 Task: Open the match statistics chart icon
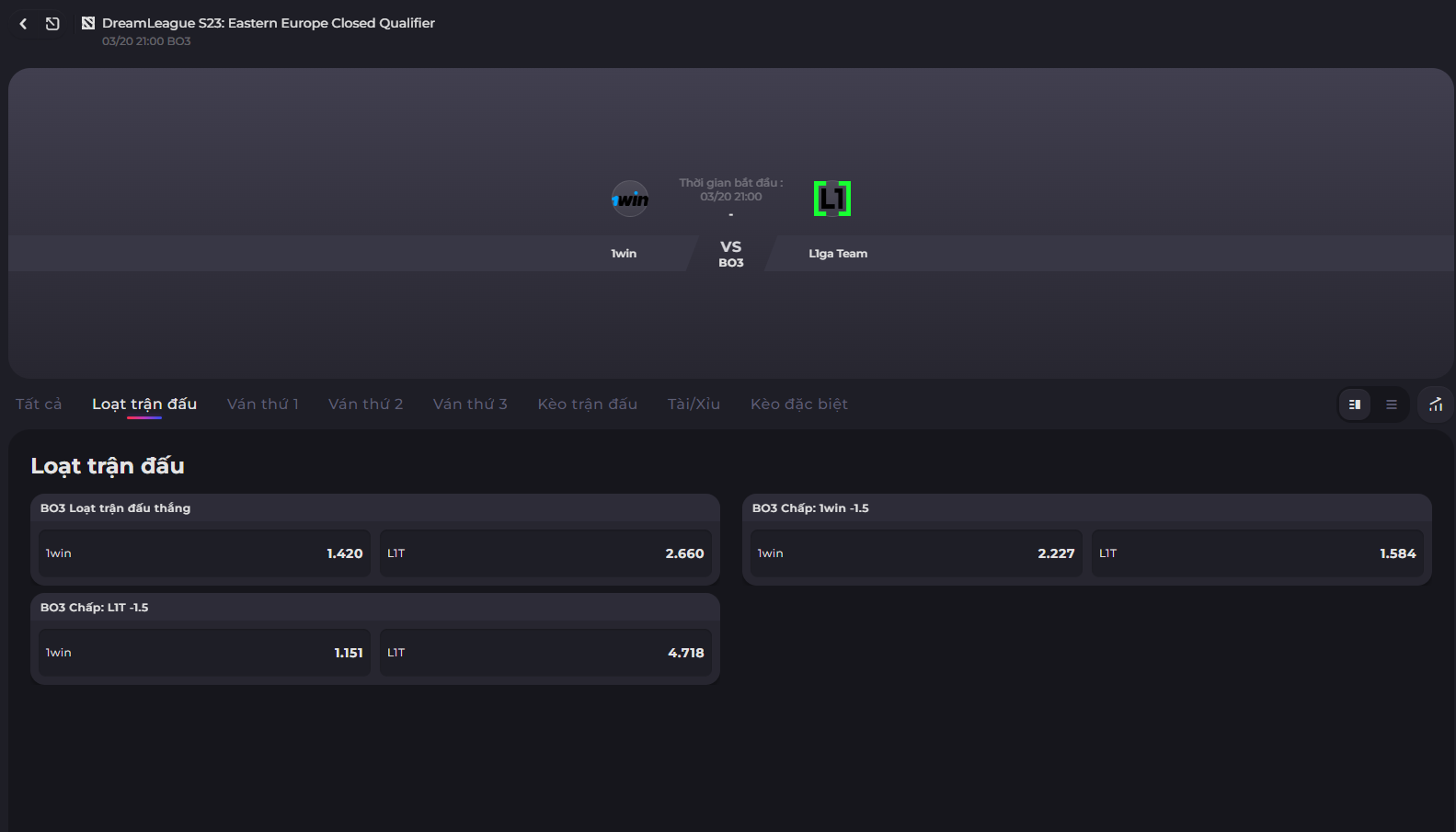click(x=1436, y=405)
